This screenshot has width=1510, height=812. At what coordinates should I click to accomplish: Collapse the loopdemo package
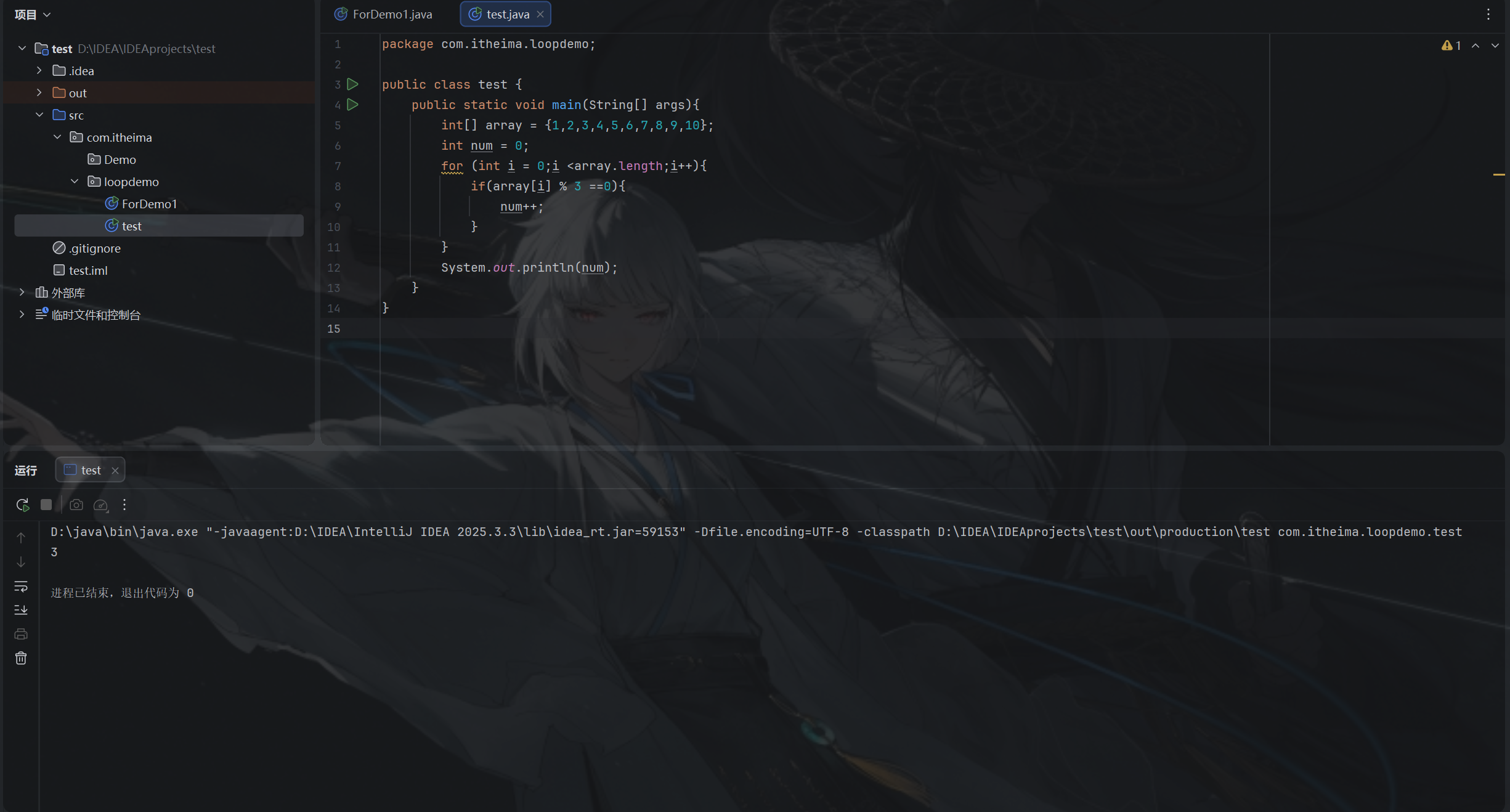click(75, 181)
